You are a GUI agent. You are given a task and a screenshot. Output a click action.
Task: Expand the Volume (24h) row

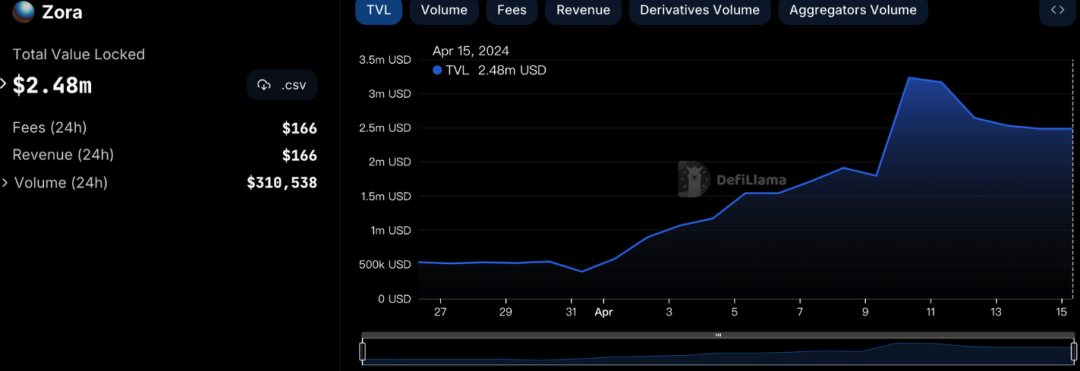[x=6, y=183]
